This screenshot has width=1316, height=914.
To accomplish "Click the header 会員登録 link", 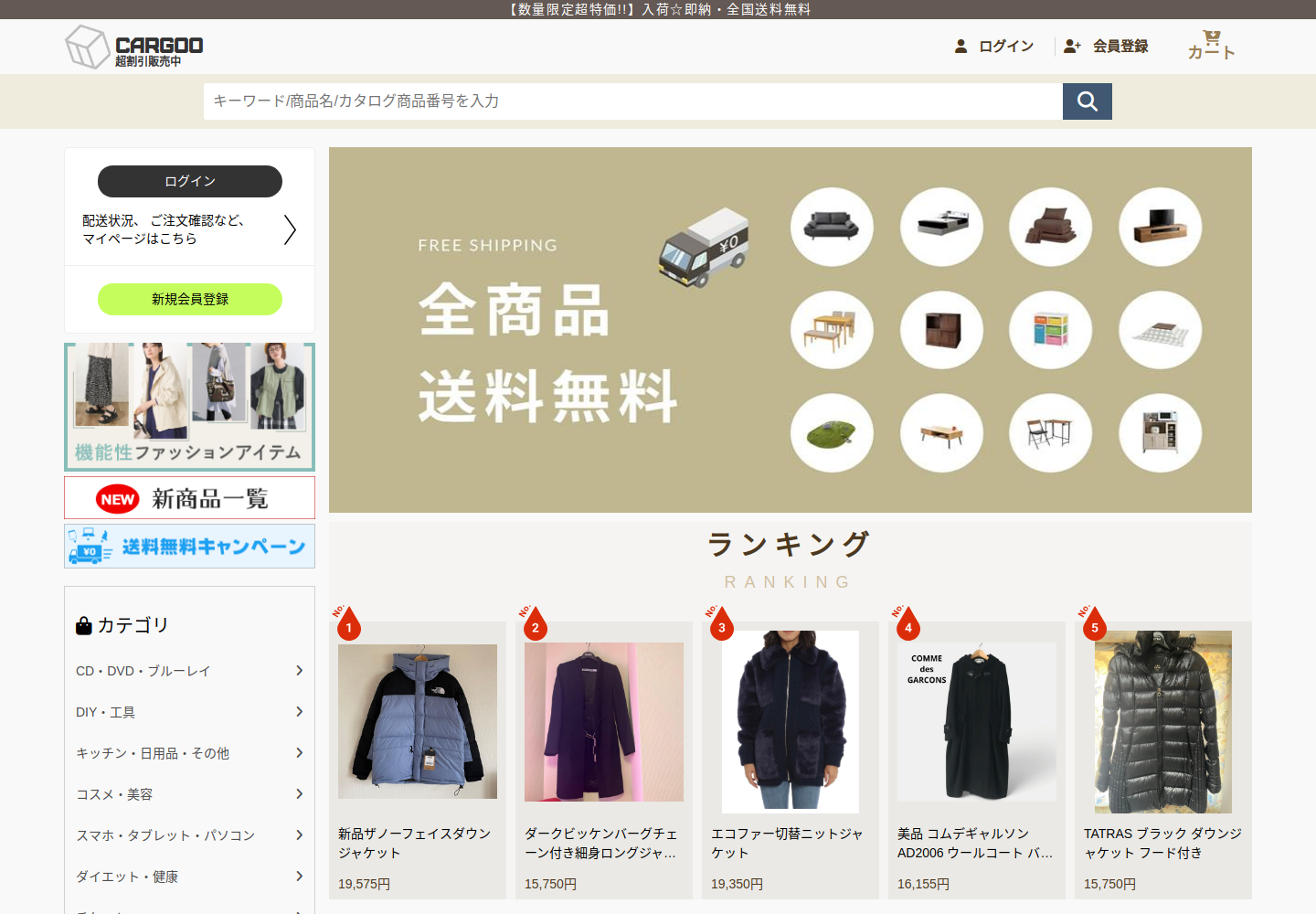I will point(1106,46).
